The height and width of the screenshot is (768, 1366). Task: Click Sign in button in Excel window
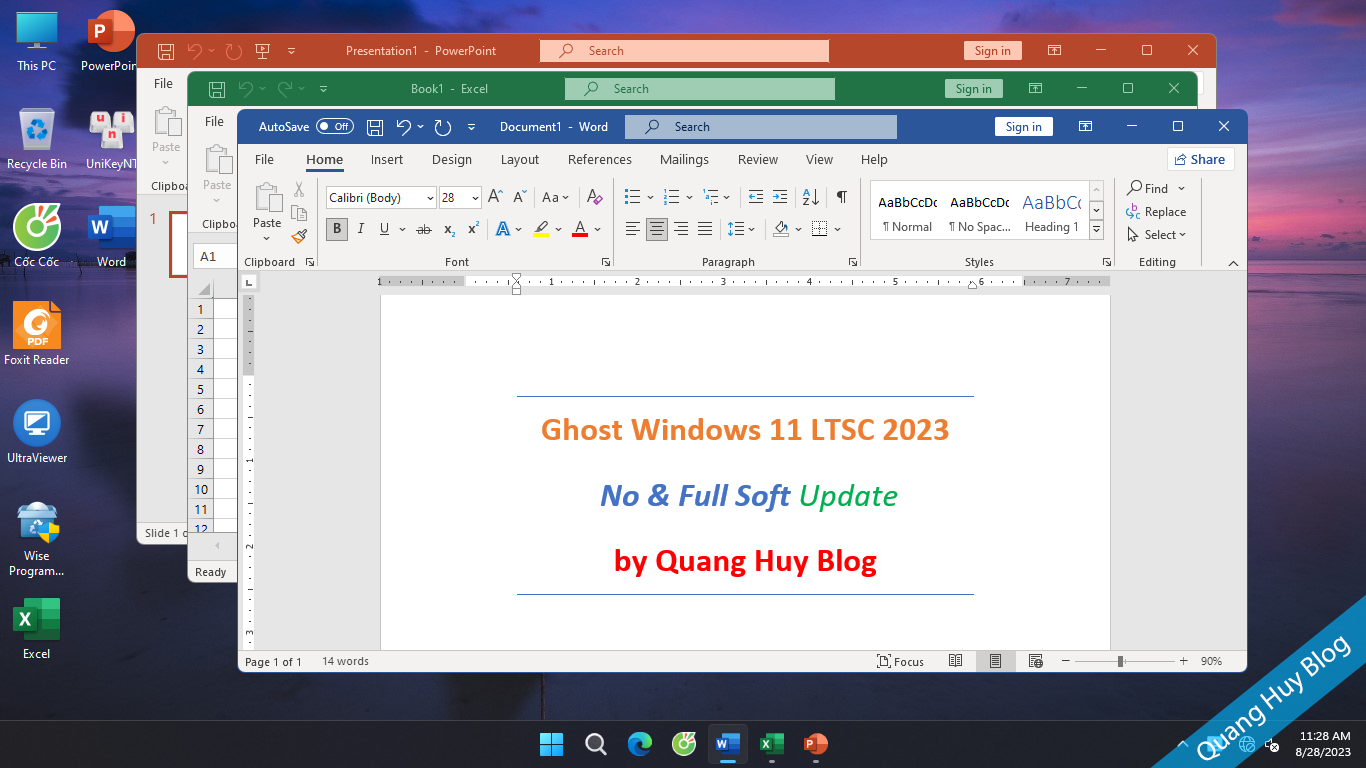click(973, 89)
